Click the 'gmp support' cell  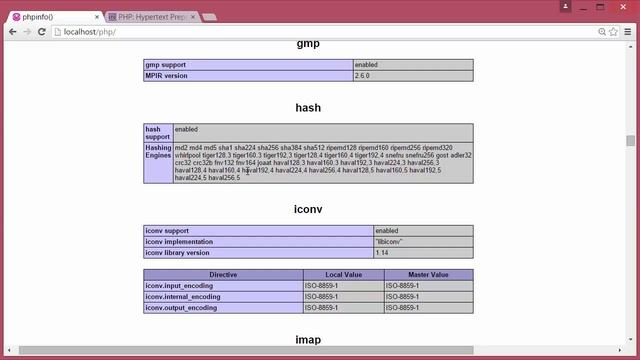pos(248,65)
